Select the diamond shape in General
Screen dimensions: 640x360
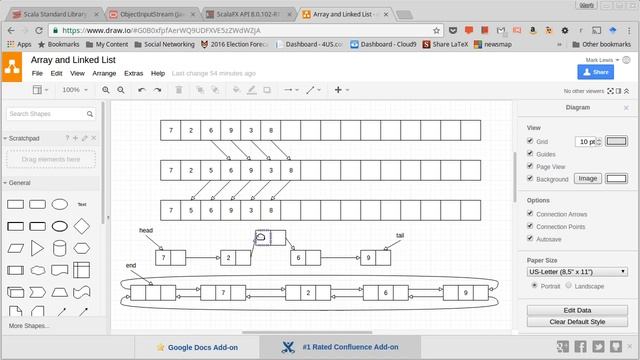82,226
